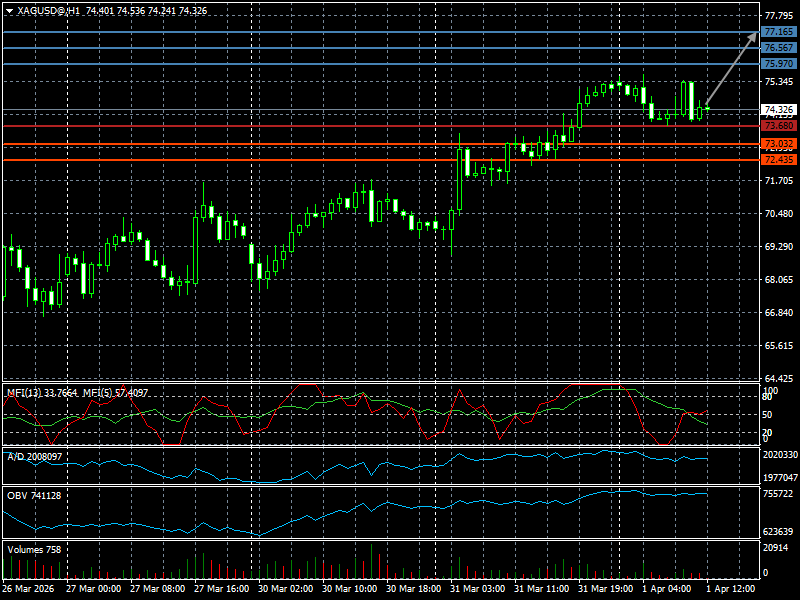Click the OBV indicator label
This screenshot has width=800, height=600.
pyautogui.click(x=33, y=496)
